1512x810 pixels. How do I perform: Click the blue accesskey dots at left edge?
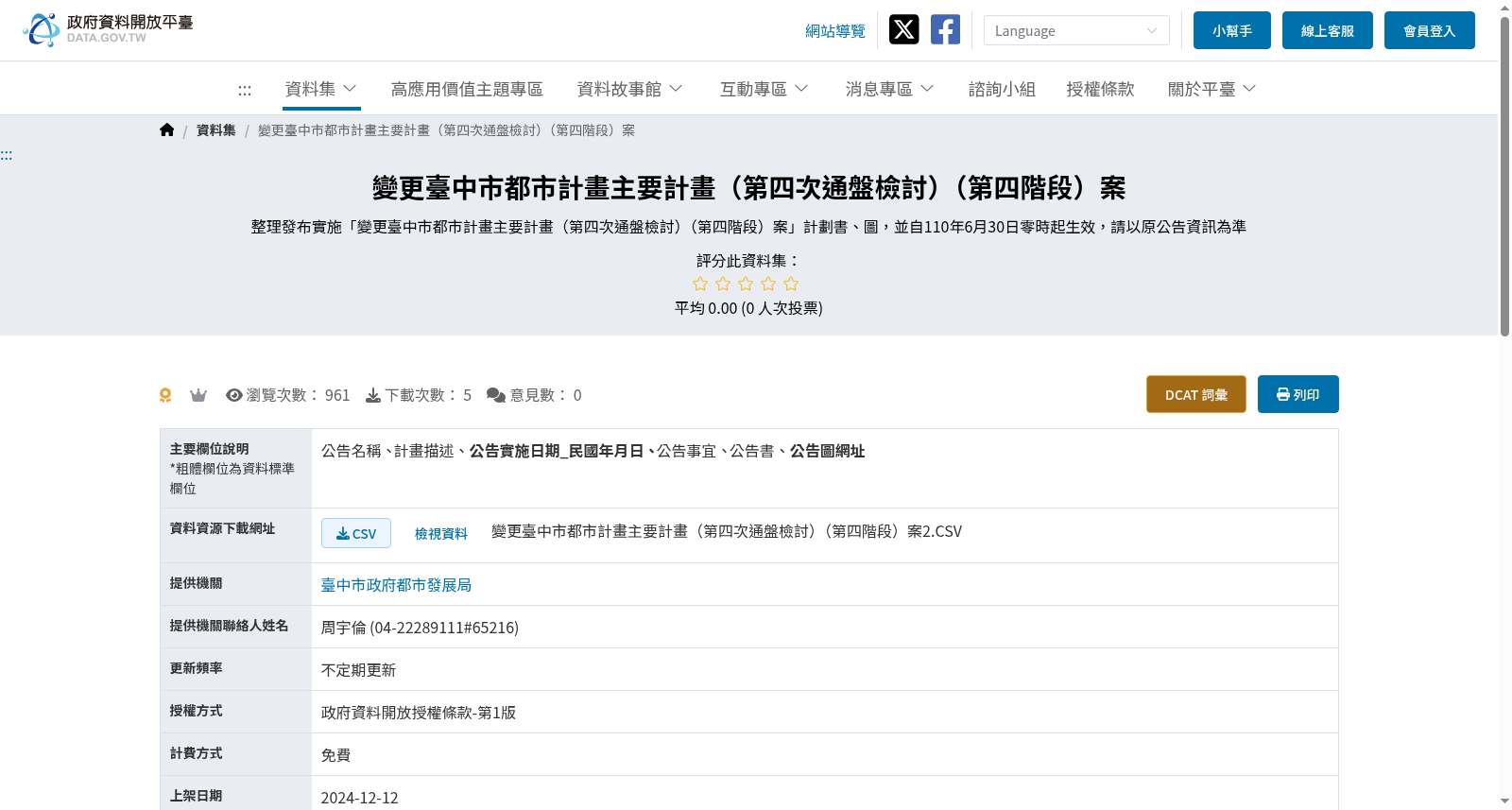(7, 155)
